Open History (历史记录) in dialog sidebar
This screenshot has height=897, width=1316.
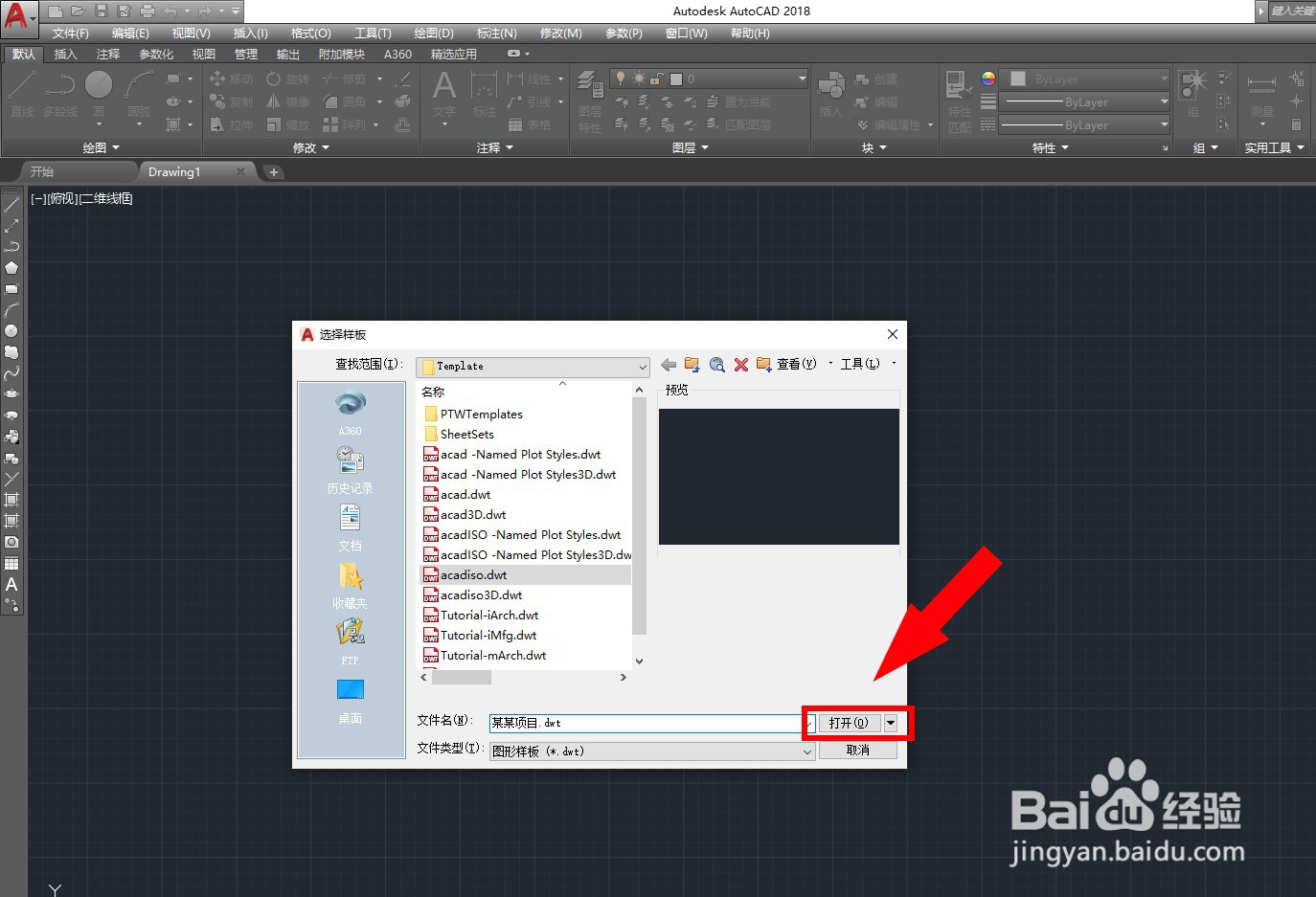[351, 471]
